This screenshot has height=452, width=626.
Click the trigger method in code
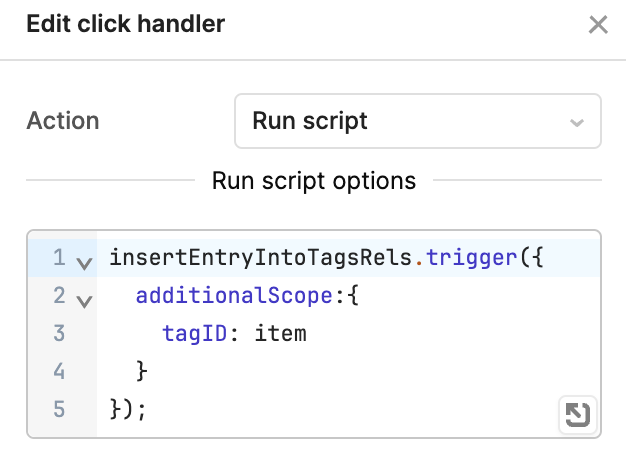click(472, 258)
